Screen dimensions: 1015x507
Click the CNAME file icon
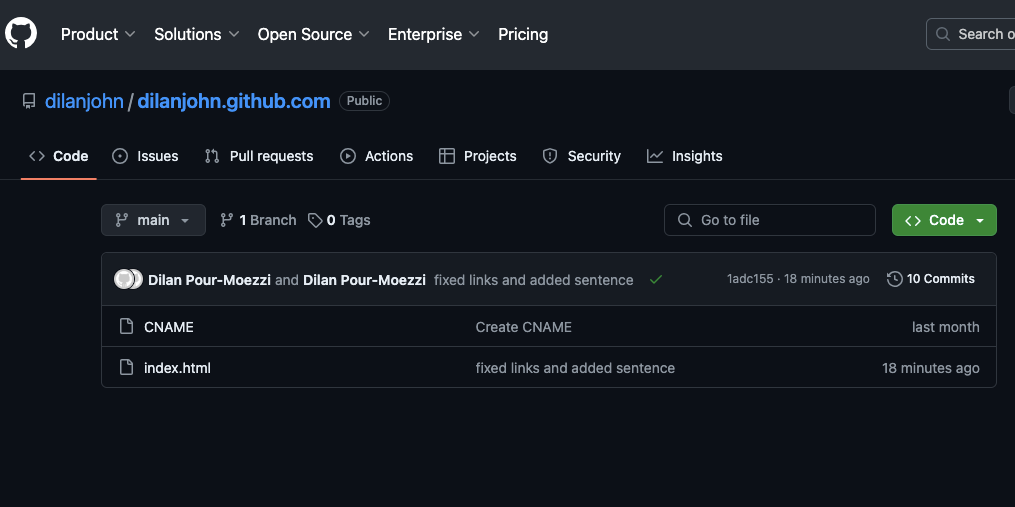click(126, 327)
